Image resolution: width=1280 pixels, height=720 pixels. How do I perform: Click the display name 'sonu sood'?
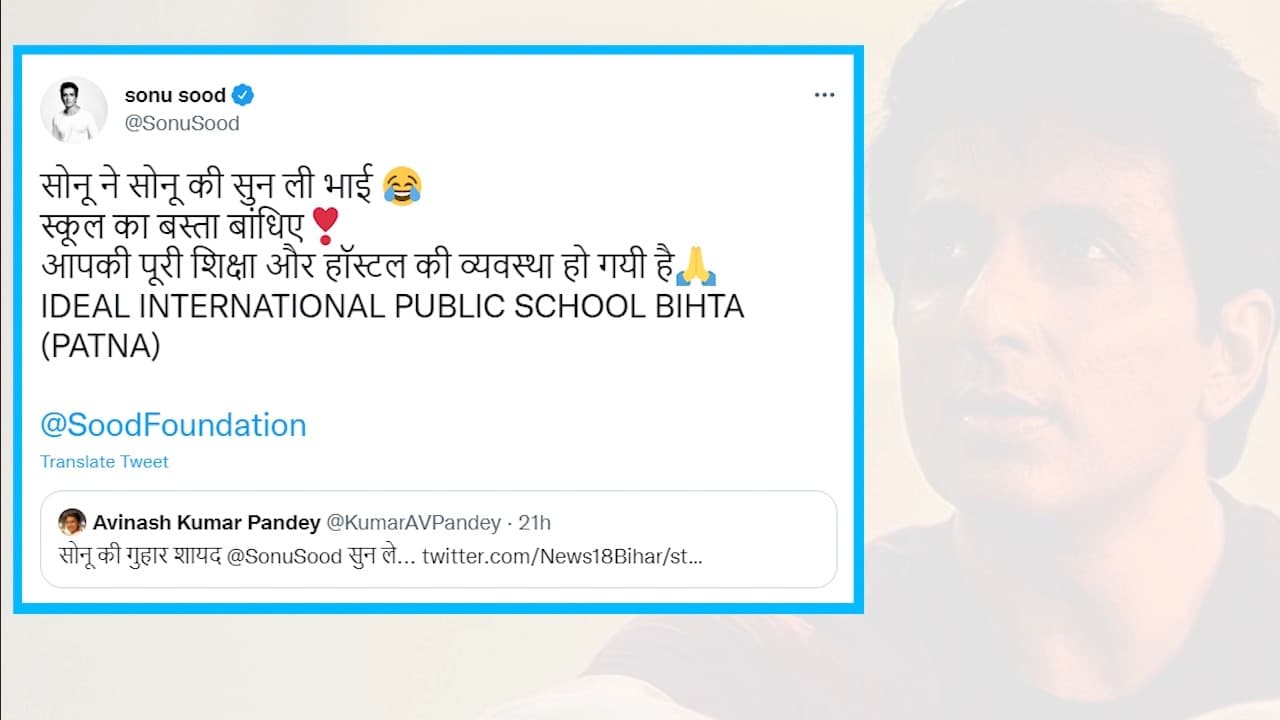click(175, 96)
